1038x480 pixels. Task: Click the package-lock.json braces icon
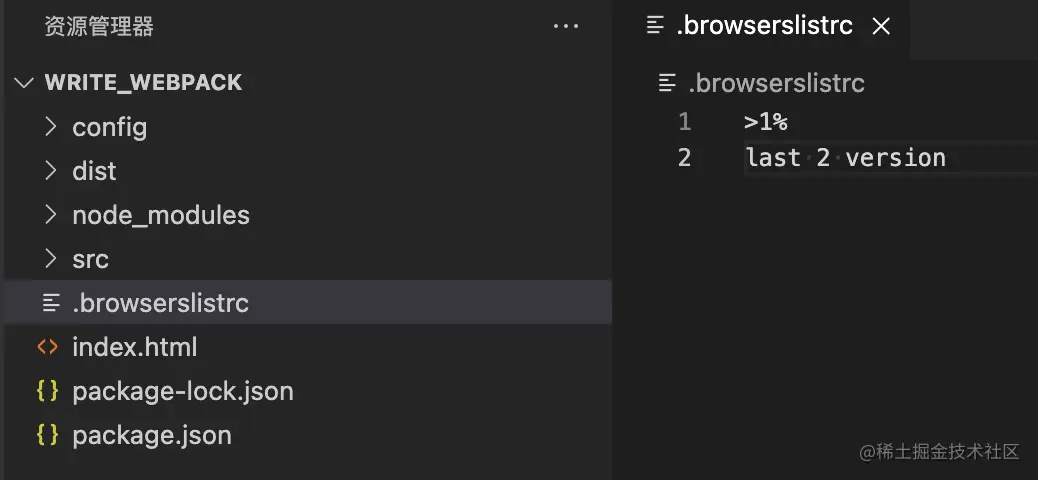48,391
